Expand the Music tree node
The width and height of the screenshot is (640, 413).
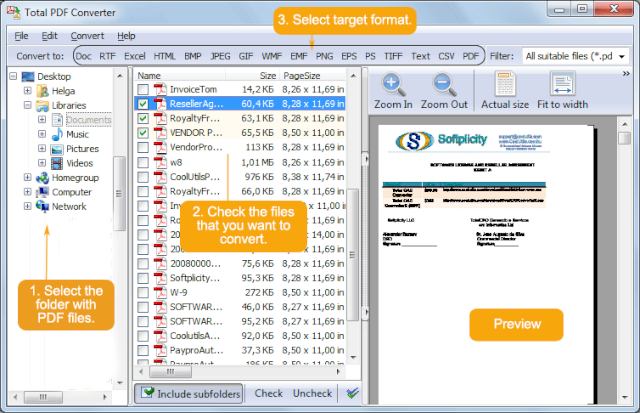coord(42,134)
